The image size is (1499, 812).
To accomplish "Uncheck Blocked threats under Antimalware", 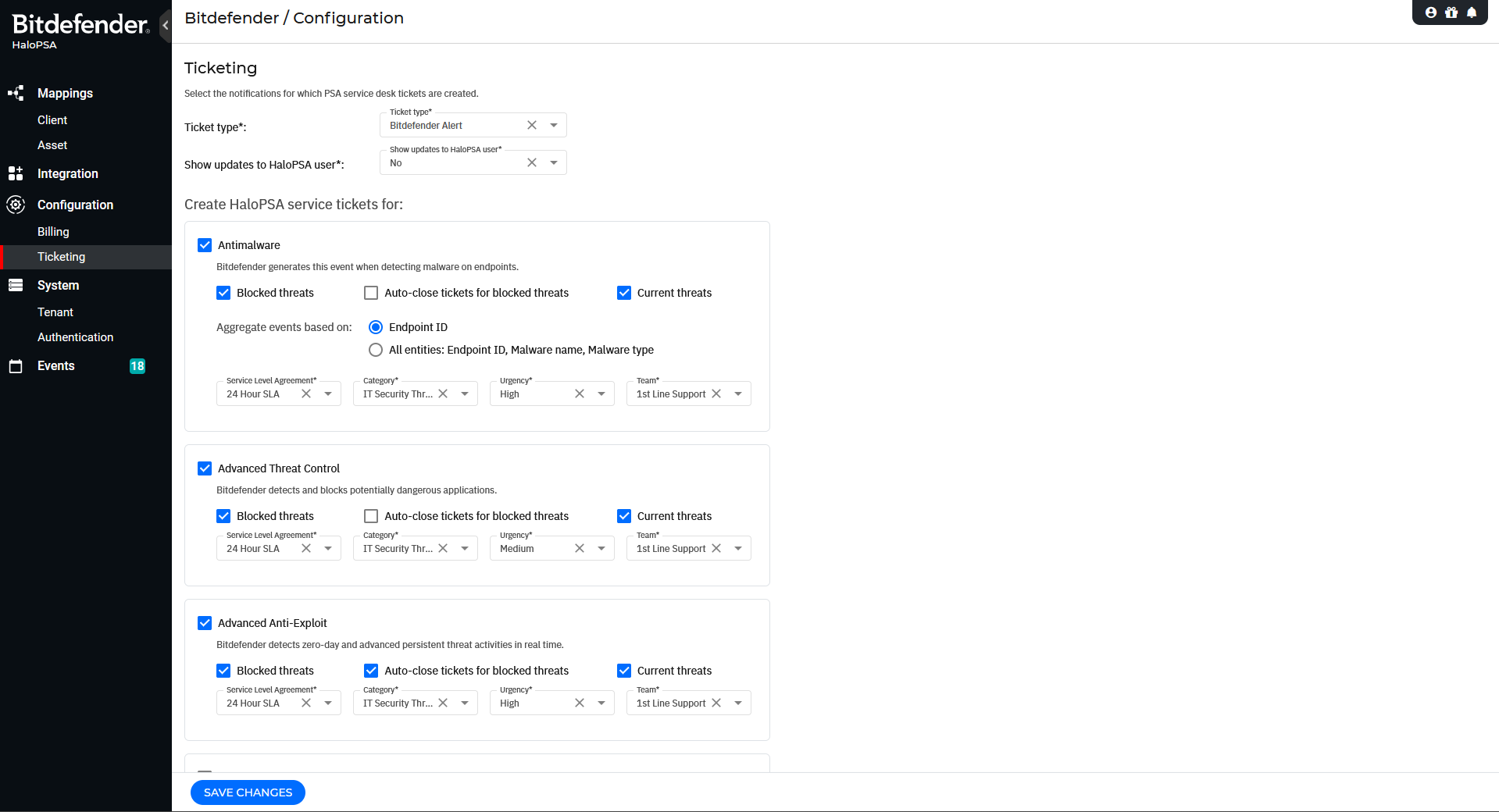I will (223, 293).
